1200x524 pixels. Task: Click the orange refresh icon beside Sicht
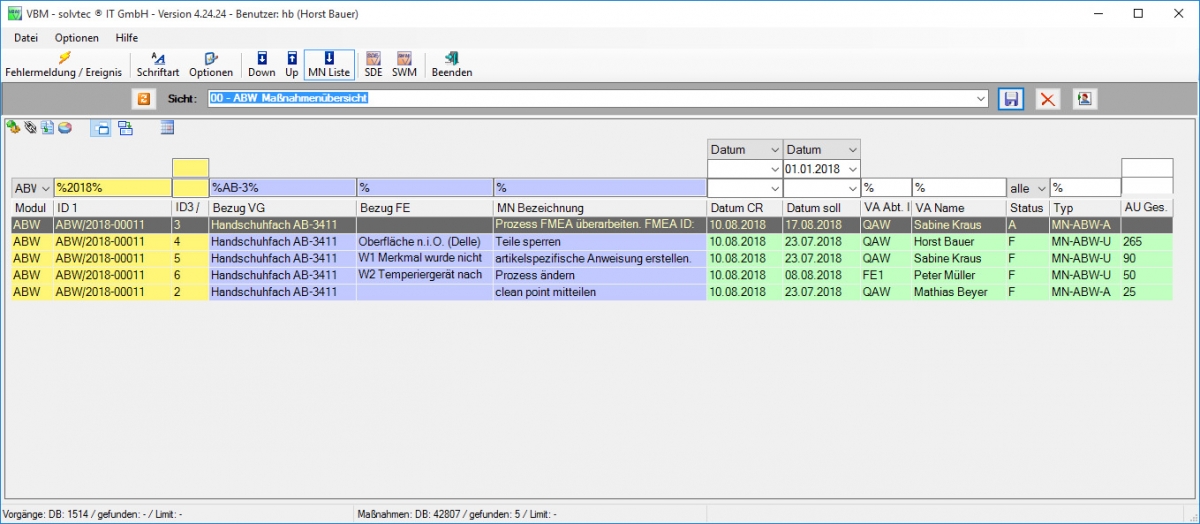[x=144, y=99]
